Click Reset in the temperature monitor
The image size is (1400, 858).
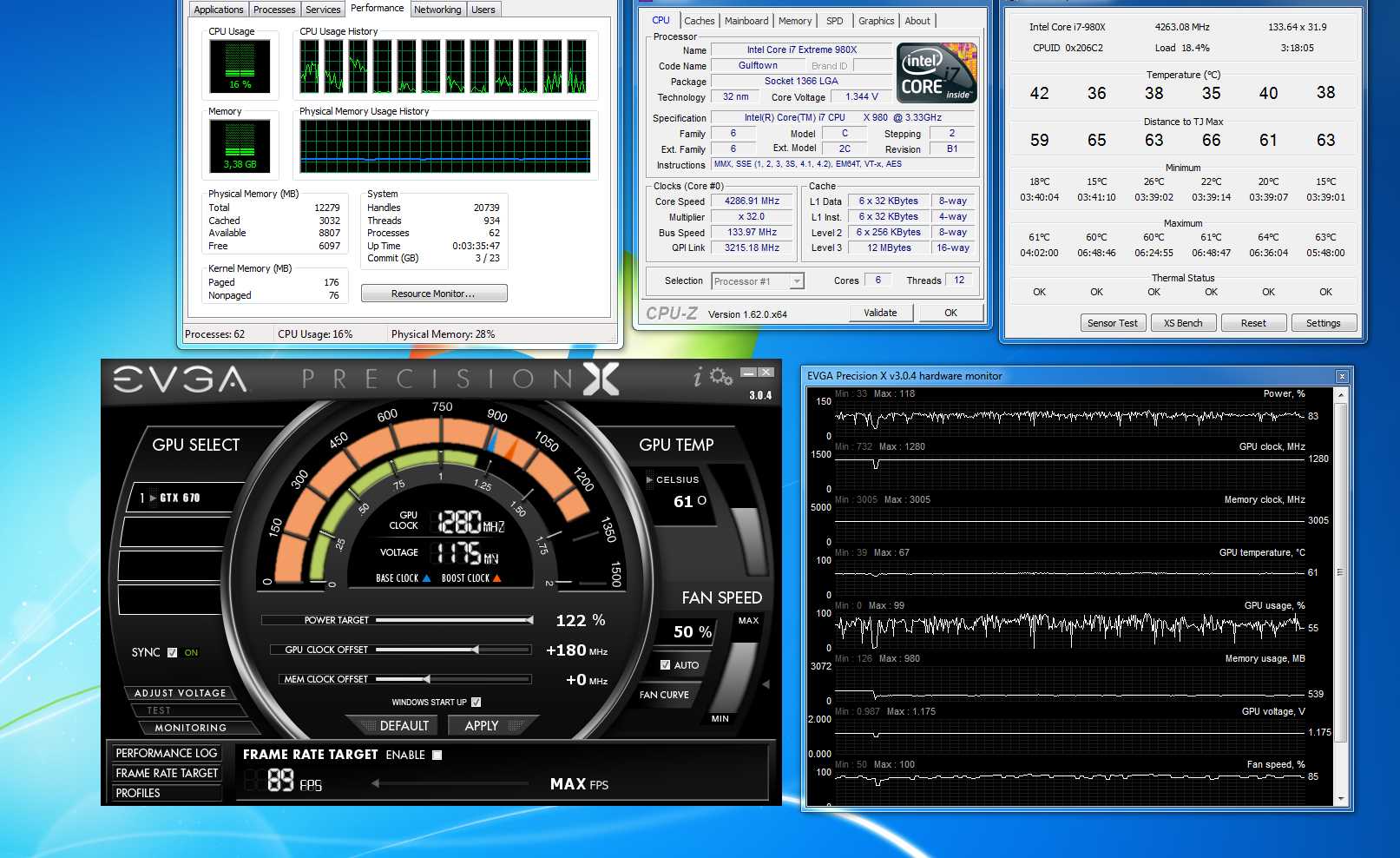click(1253, 323)
